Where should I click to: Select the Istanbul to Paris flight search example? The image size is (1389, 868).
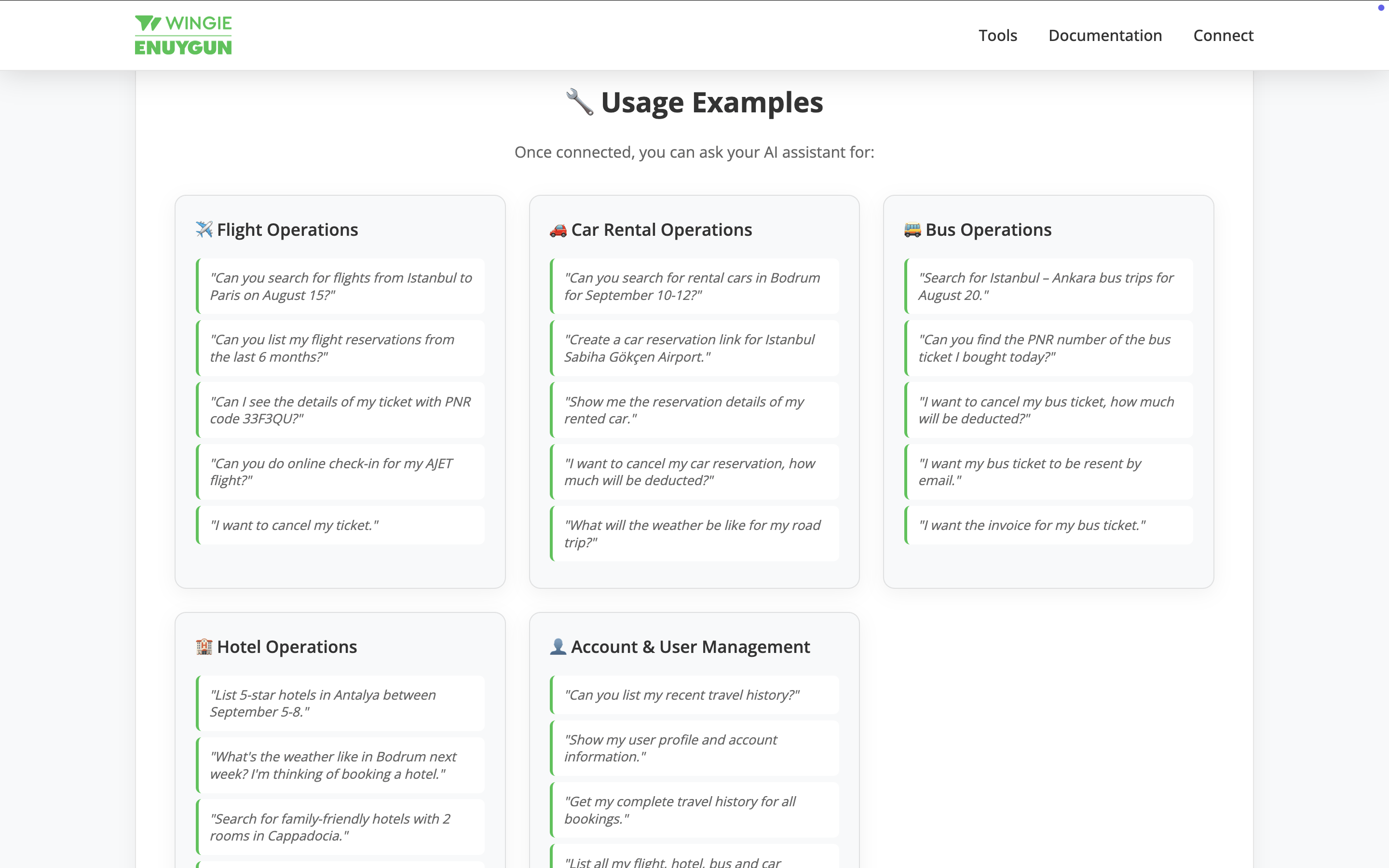tap(341, 286)
